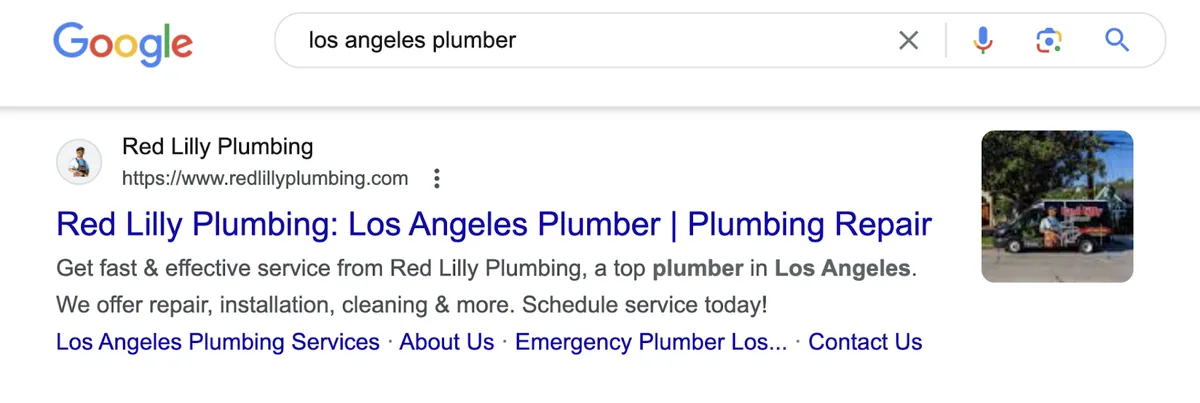Open the Los Angeles Plumbing Services sitelink
Image resolution: width=1200 pixels, height=403 pixels.
(x=218, y=342)
